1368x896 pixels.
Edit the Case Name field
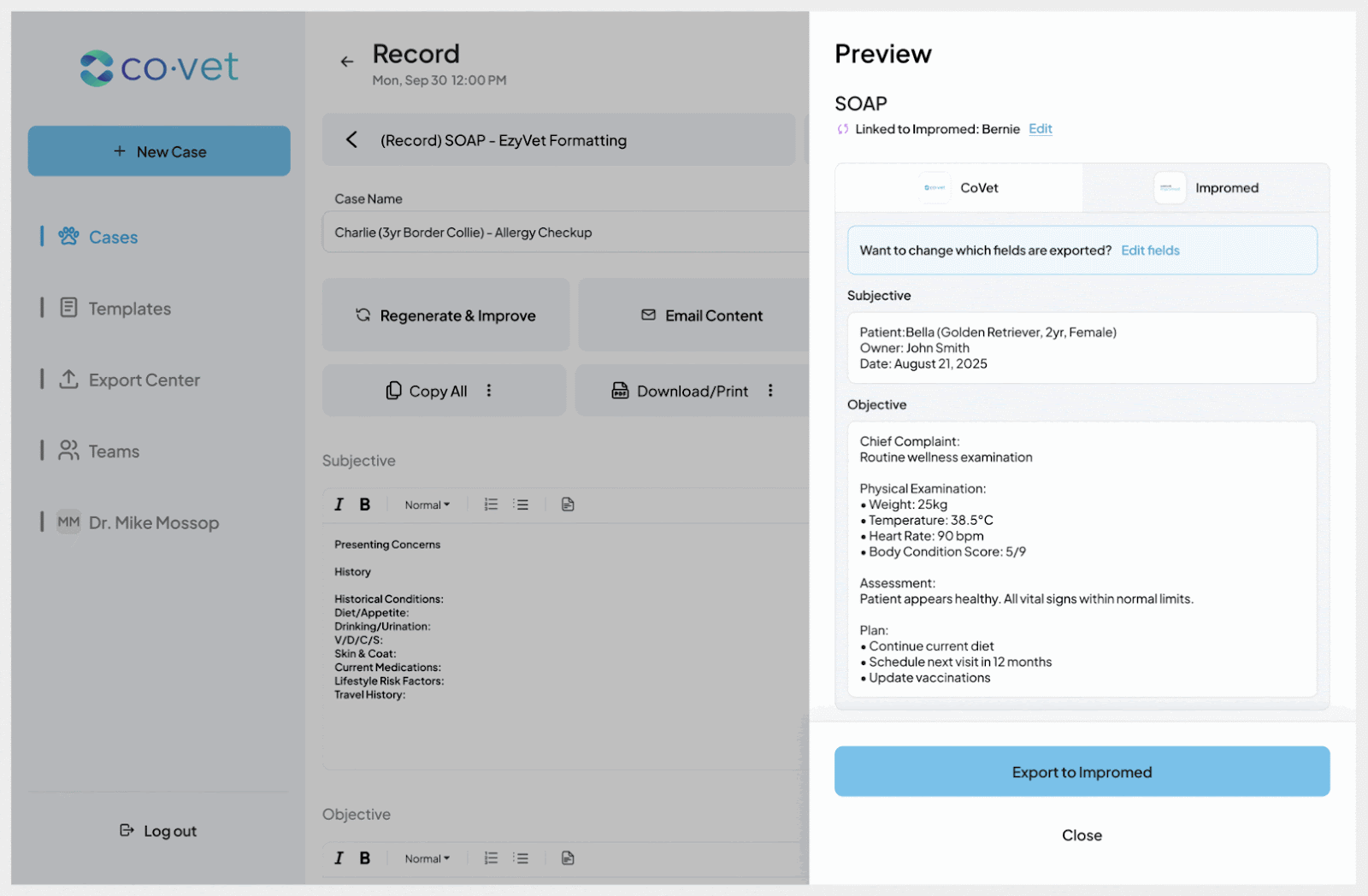pos(566,233)
